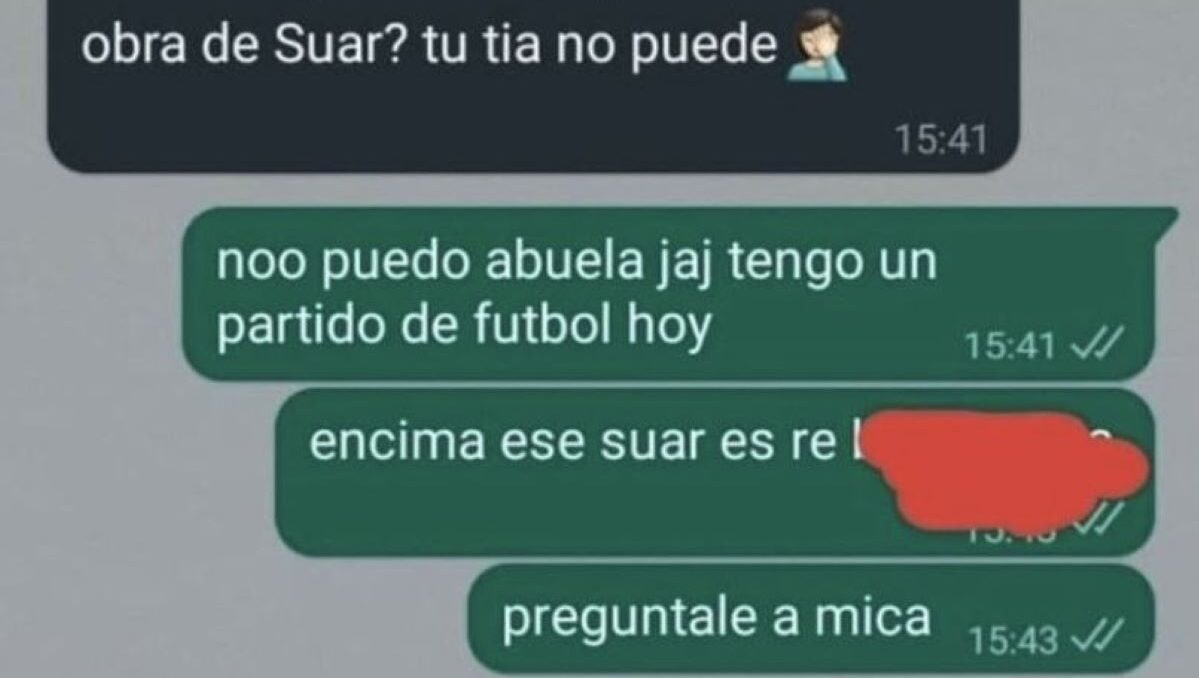Click the text 'partido de futbol hoy'
This screenshot has height=678, width=1199.
pos(464,326)
